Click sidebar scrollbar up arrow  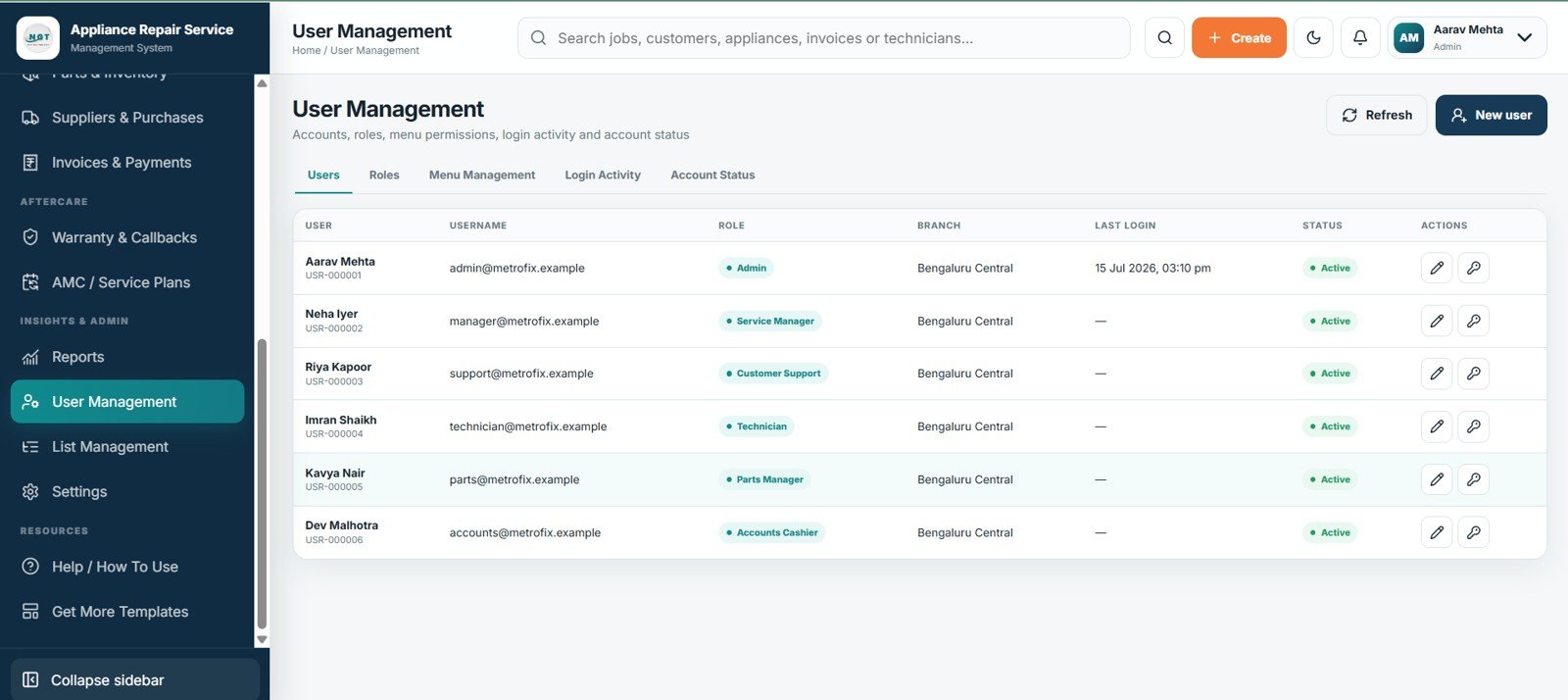[262, 83]
